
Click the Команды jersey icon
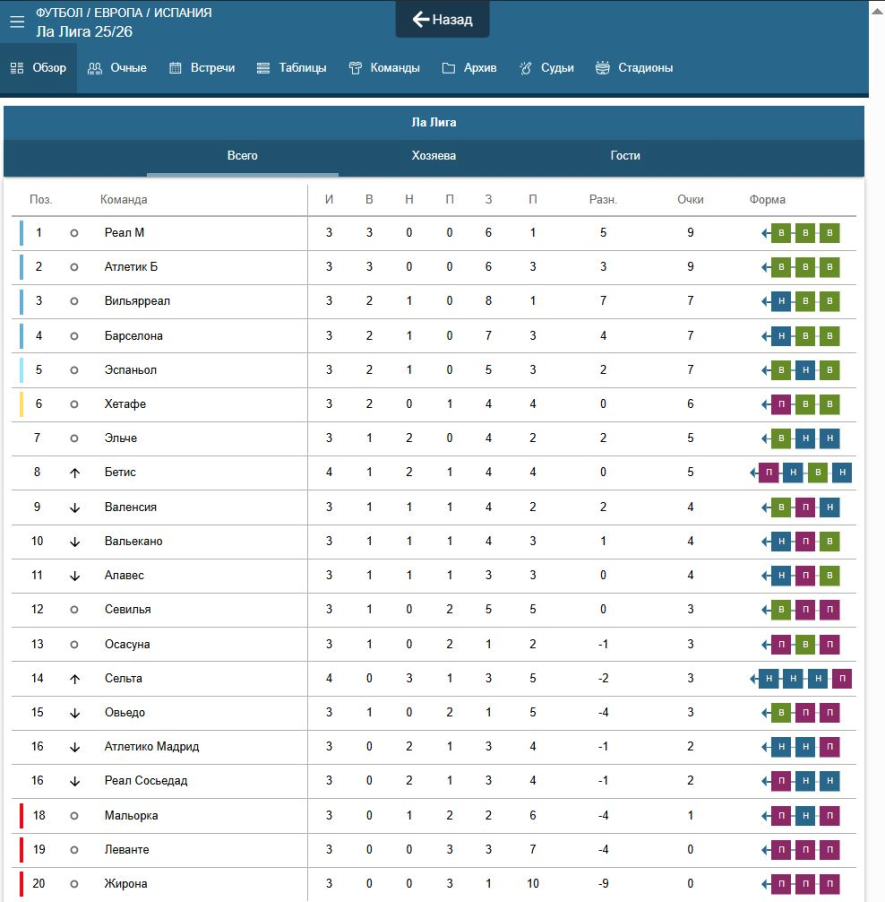pyautogui.click(x=354, y=68)
